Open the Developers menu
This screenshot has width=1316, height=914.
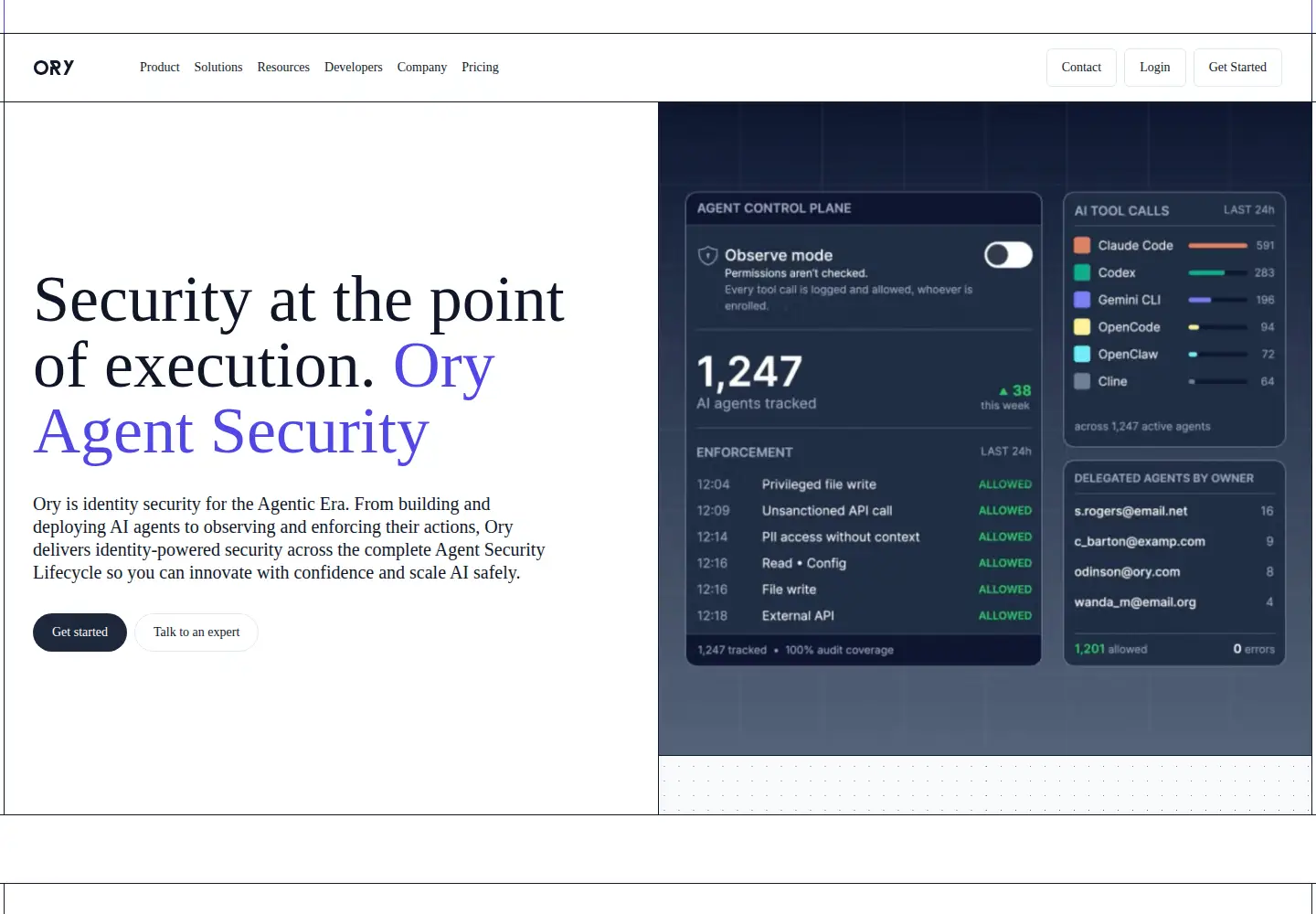(x=354, y=68)
